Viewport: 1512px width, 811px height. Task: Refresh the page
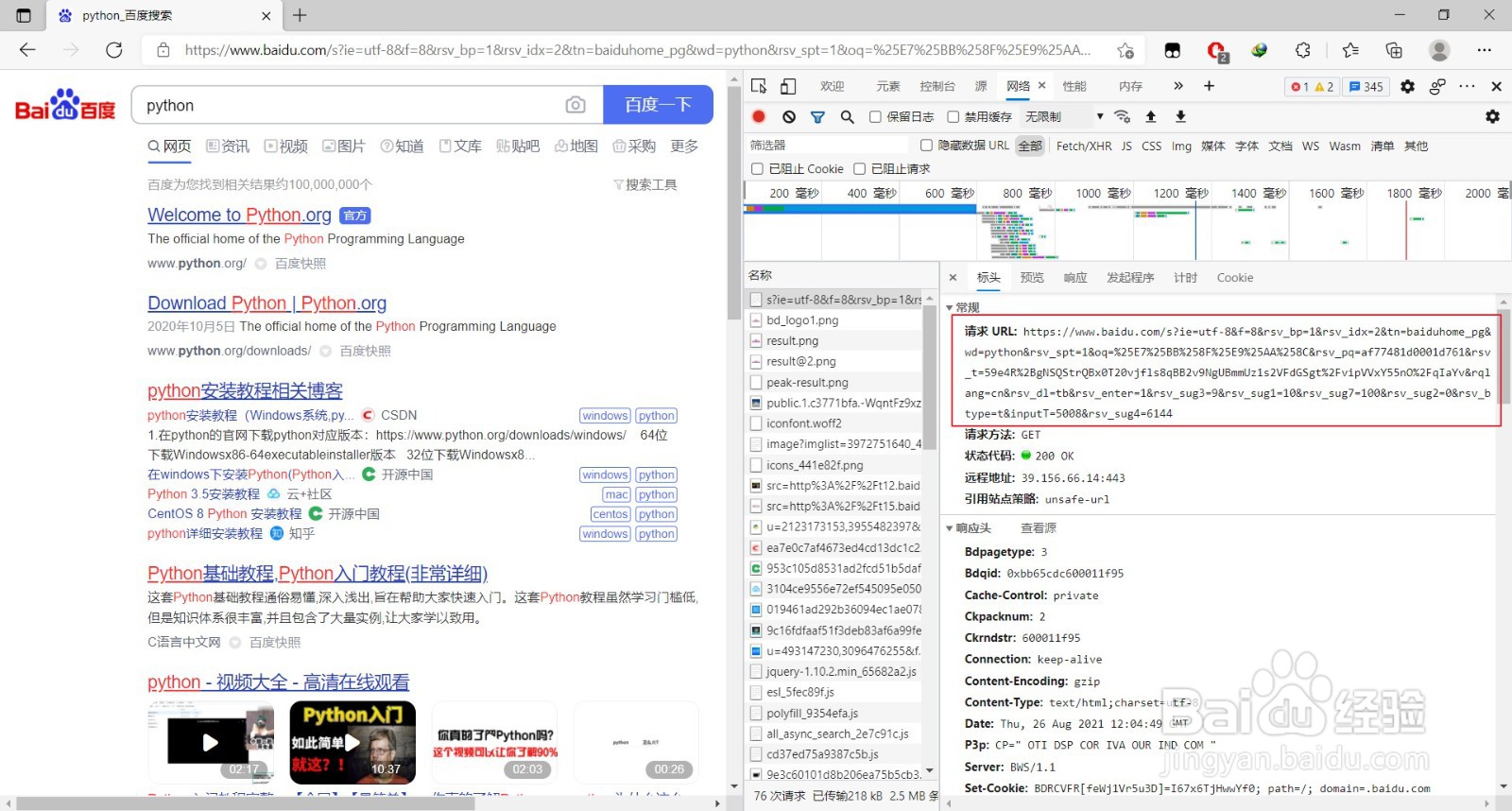(114, 50)
